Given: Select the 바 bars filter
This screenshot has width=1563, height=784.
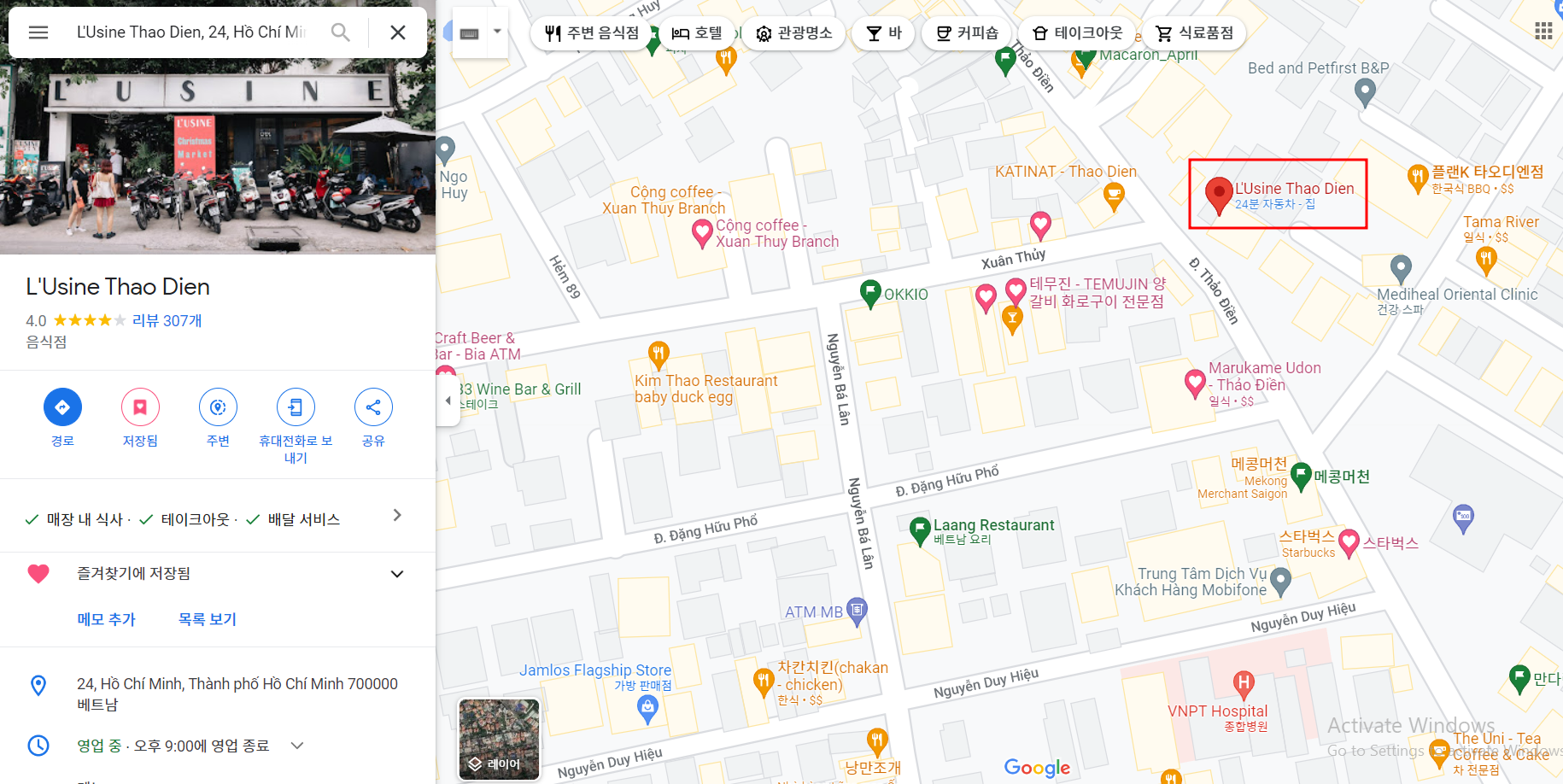Looking at the screenshot, I should (883, 33).
